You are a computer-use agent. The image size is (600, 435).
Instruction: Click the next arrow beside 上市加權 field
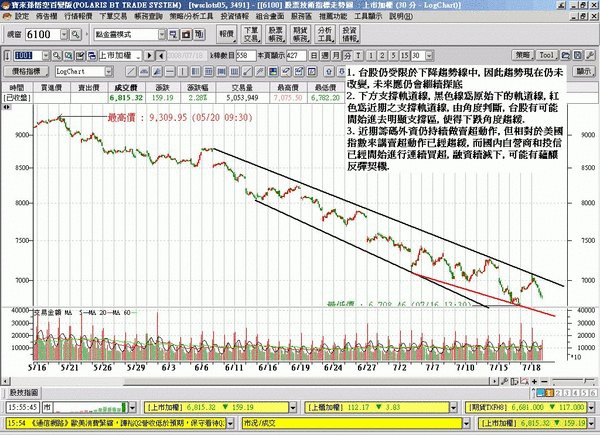point(149,56)
